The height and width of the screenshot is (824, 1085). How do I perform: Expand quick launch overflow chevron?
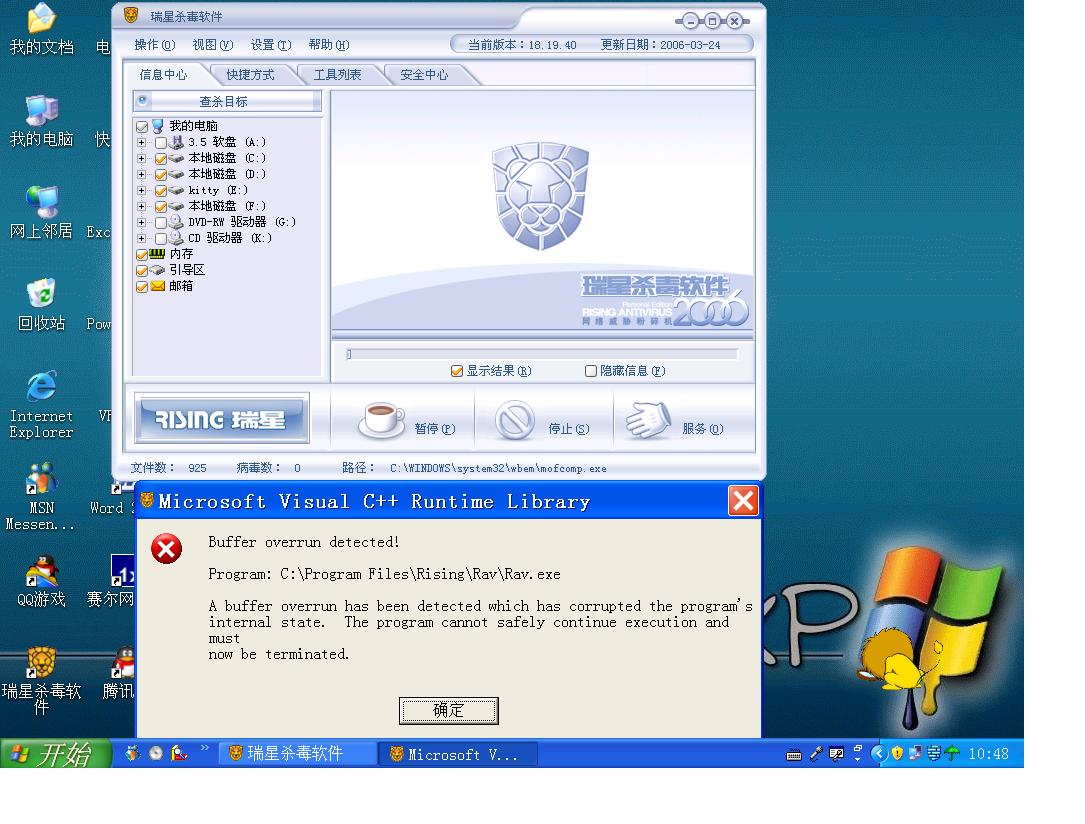point(204,747)
